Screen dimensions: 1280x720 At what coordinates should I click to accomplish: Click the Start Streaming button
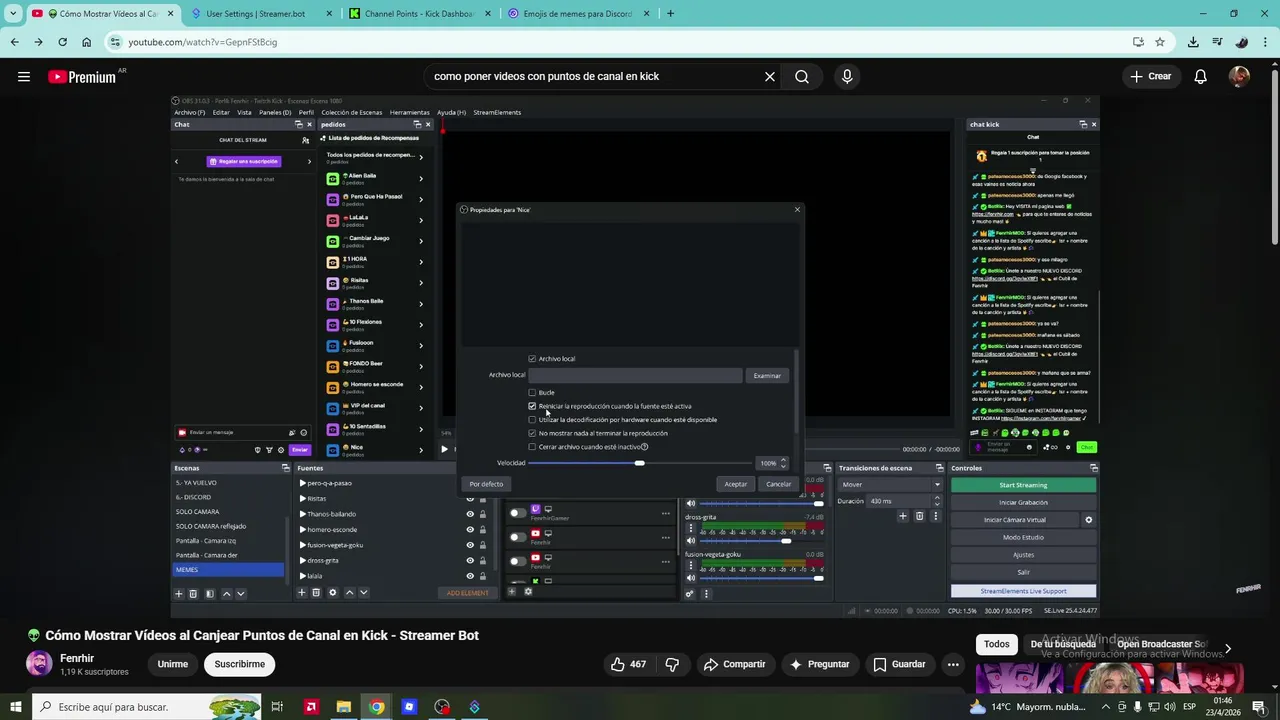[1023, 485]
